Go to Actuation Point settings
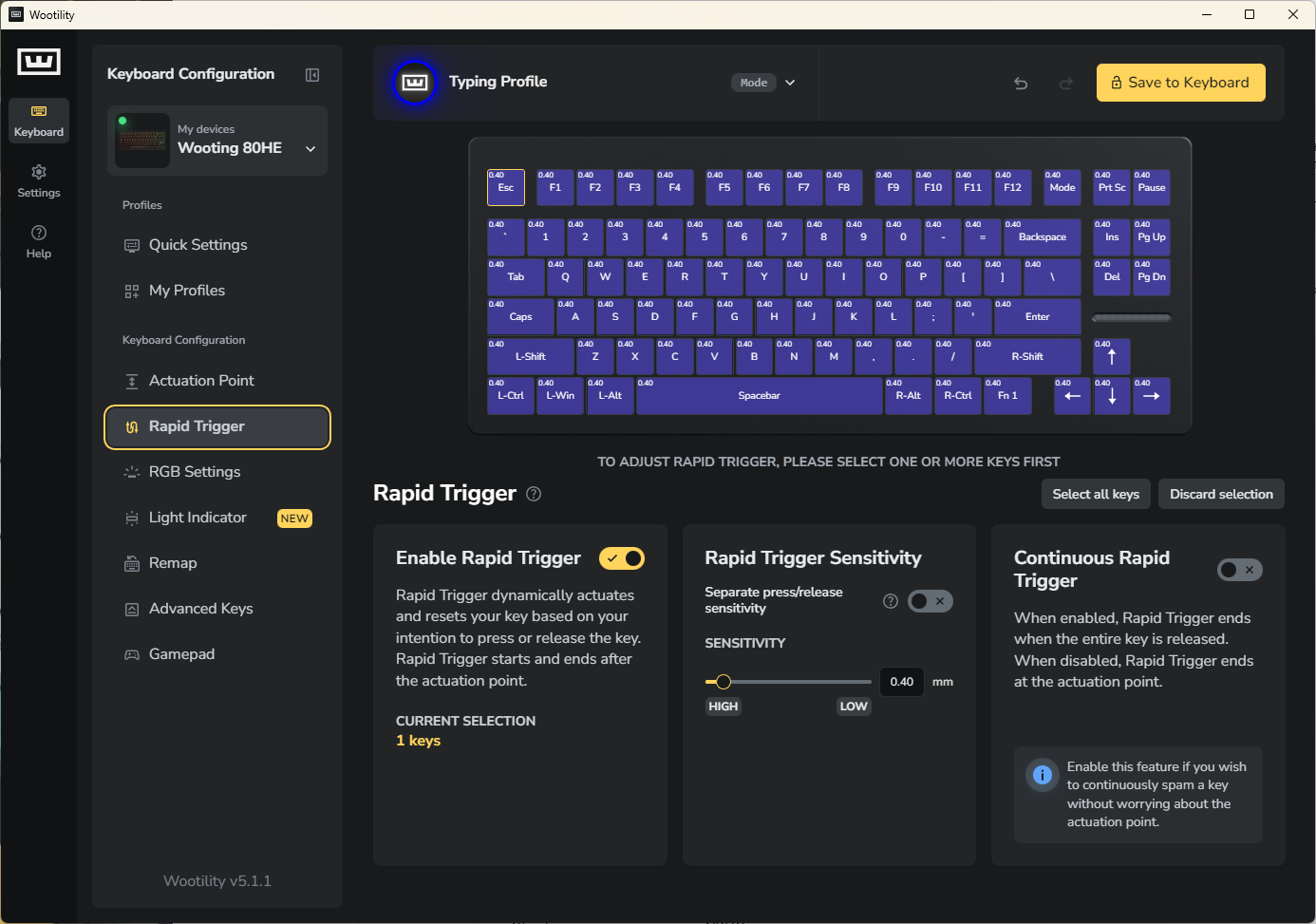 [217, 381]
